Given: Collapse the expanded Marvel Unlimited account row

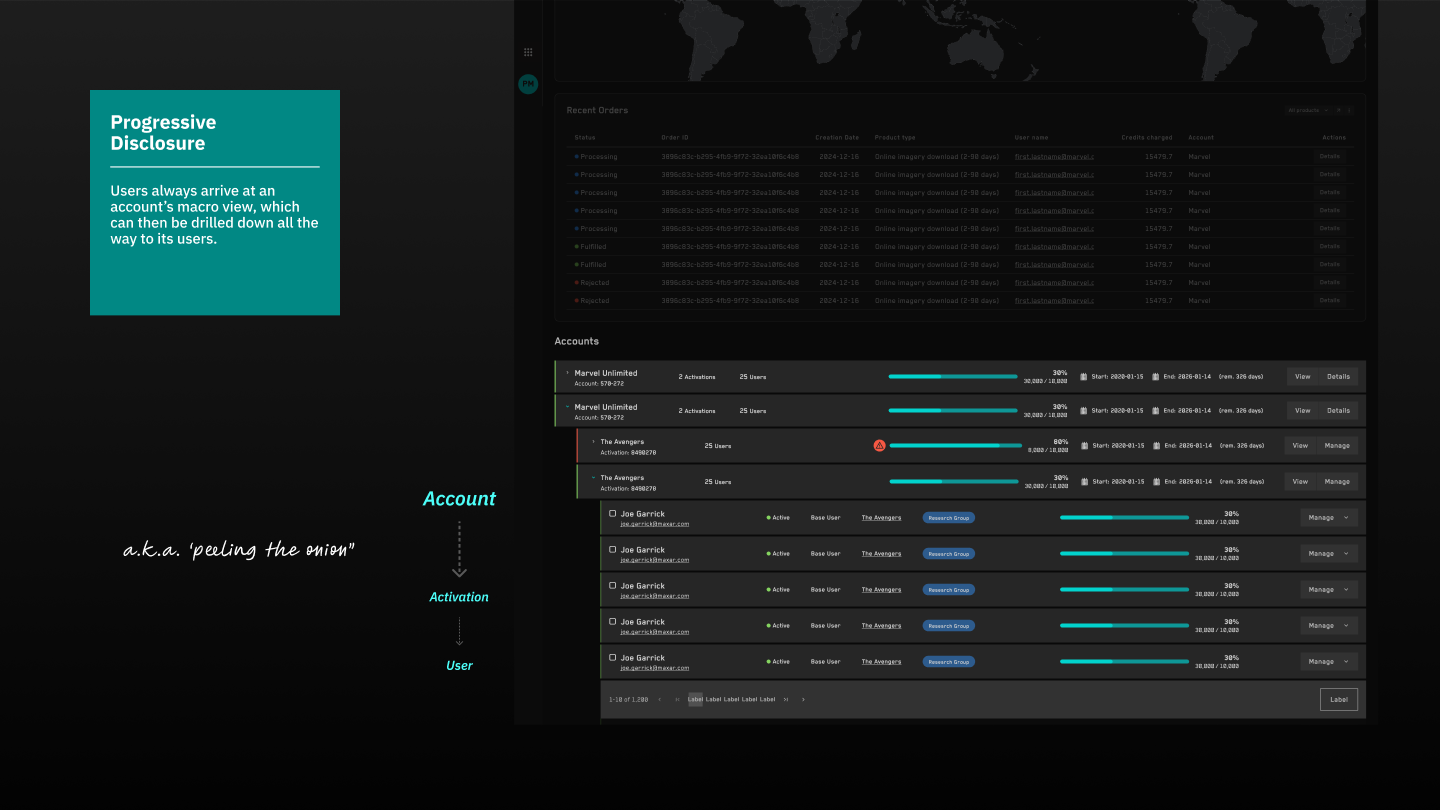Looking at the screenshot, I should click(567, 407).
